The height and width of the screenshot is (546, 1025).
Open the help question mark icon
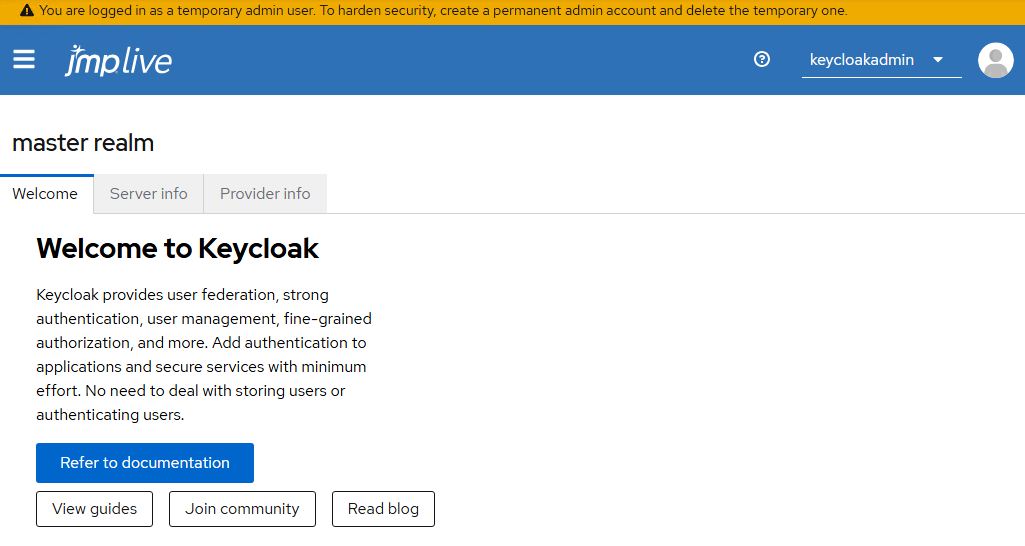click(762, 60)
